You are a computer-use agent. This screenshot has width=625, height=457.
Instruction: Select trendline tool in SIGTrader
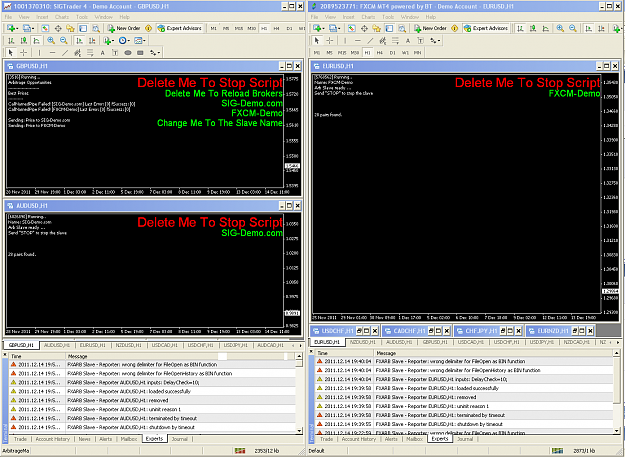click(x=65, y=53)
